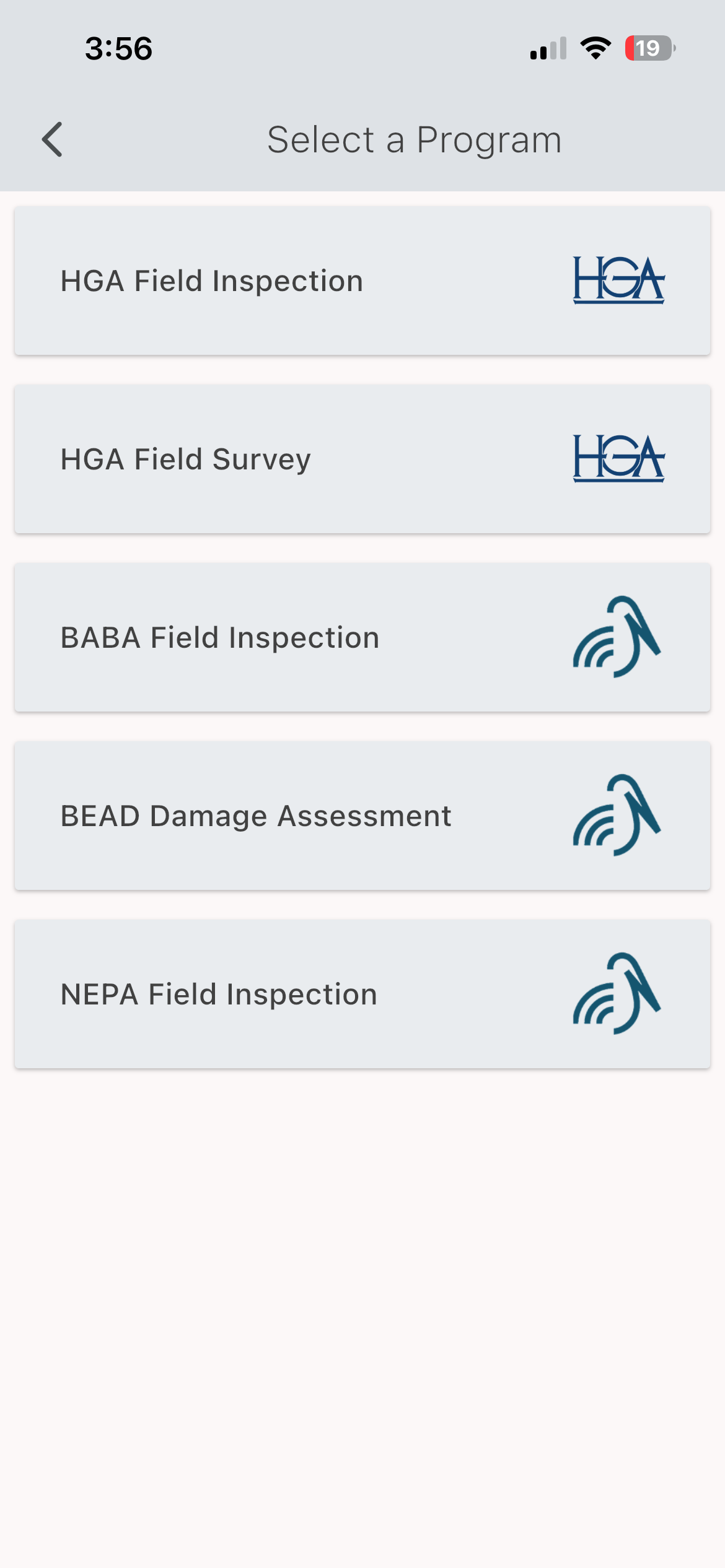Screen dimensions: 725x1568
Task: Click the Select a Program header title
Action: coord(414,139)
